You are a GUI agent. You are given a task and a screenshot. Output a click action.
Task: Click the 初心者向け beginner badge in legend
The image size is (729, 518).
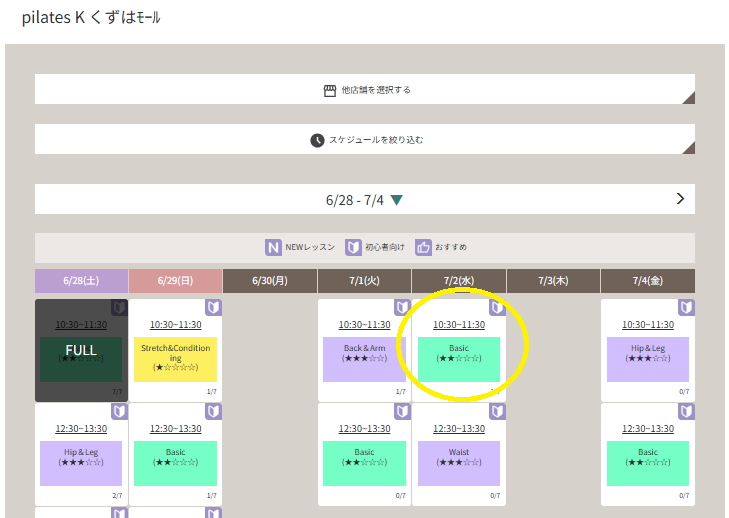[353, 248]
